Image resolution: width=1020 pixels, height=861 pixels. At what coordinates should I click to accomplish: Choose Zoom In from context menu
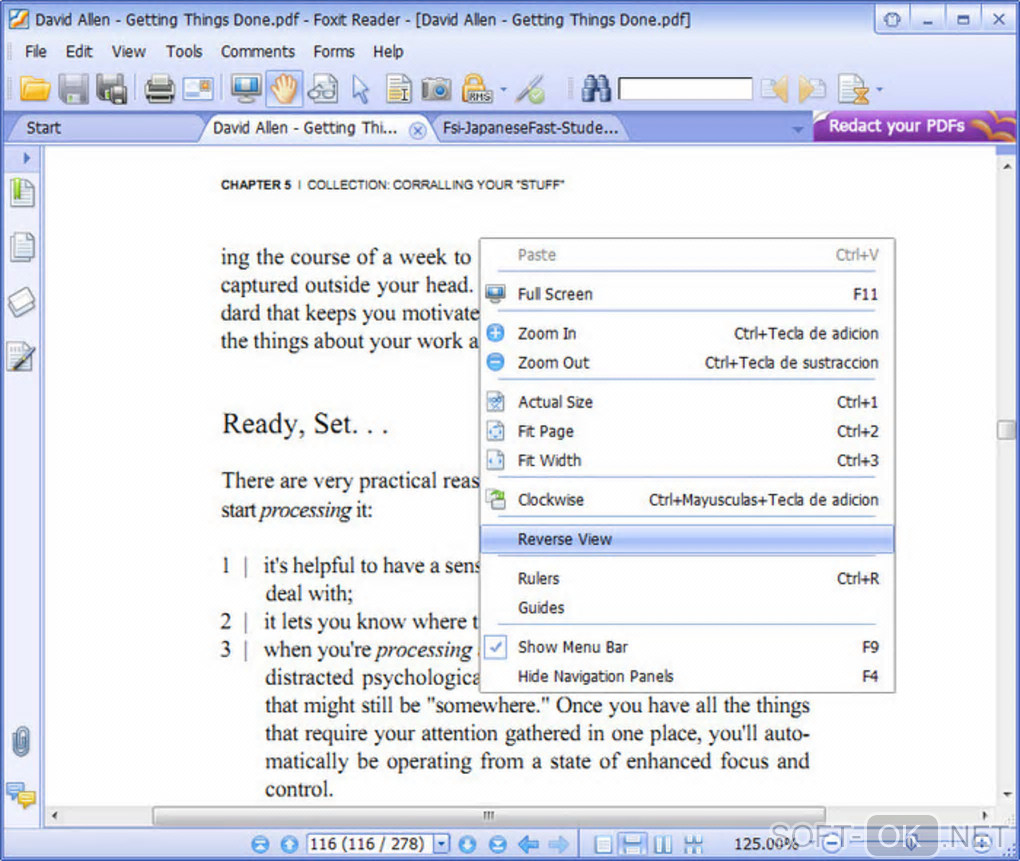[690, 334]
